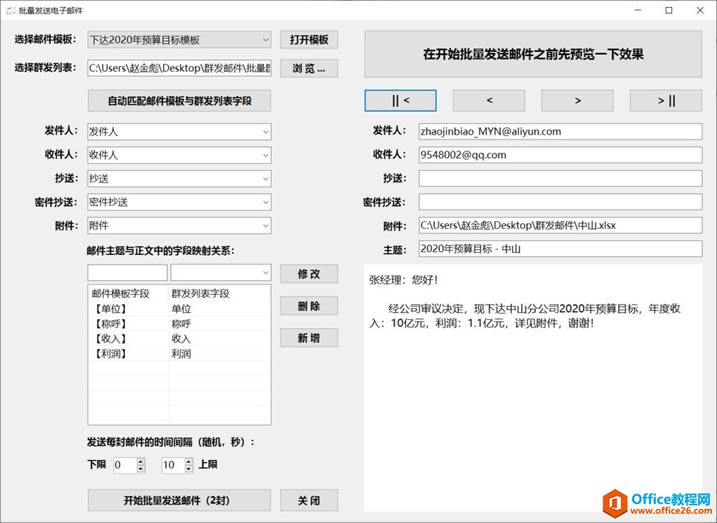Viewport: 717px width, 523px height.
Task: Click the 删除 mapping button
Action: click(x=309, y=306)
